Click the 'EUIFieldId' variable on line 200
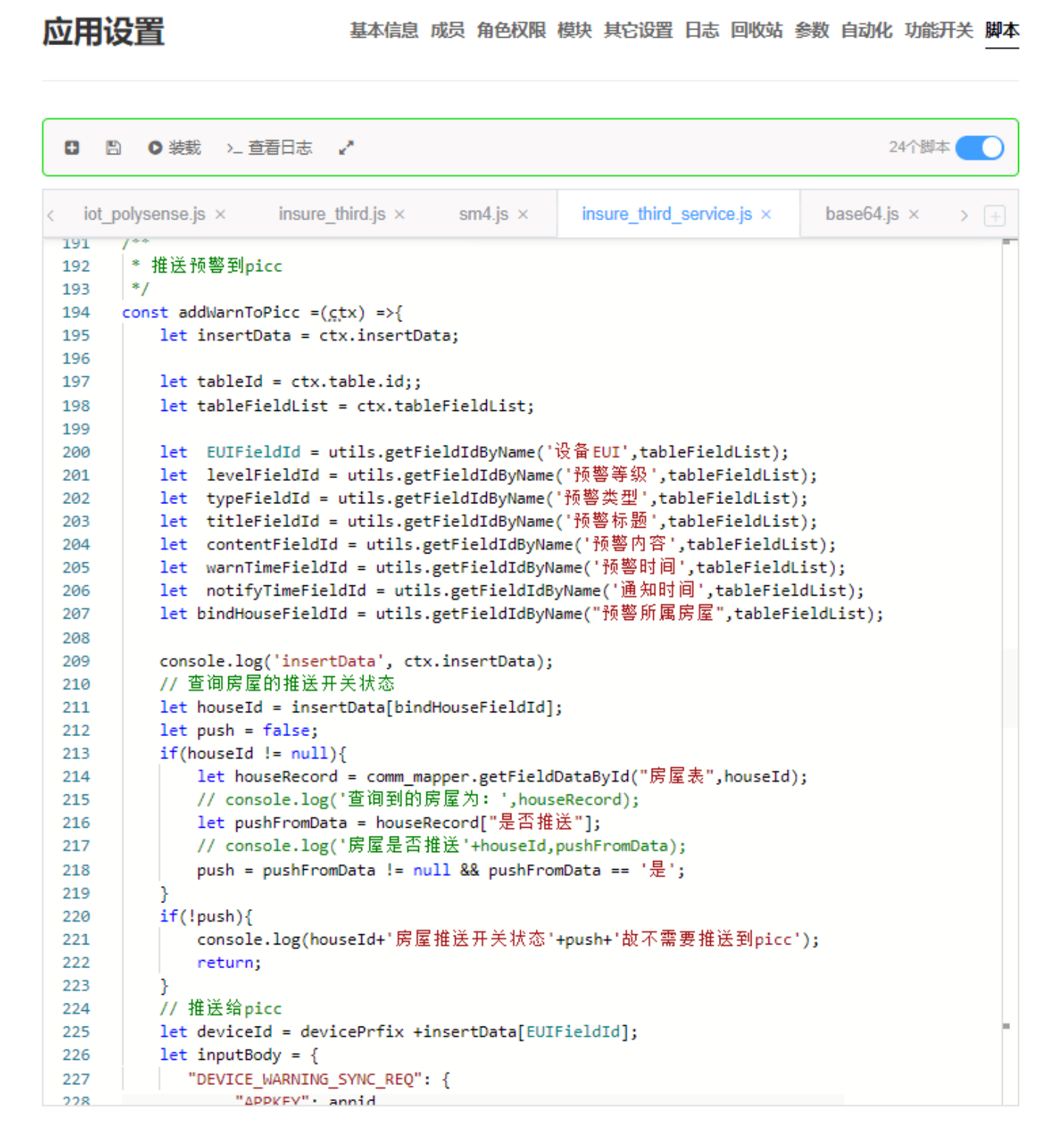The height and width of the screenshot is (1147, 1064). tap(253, 452)
